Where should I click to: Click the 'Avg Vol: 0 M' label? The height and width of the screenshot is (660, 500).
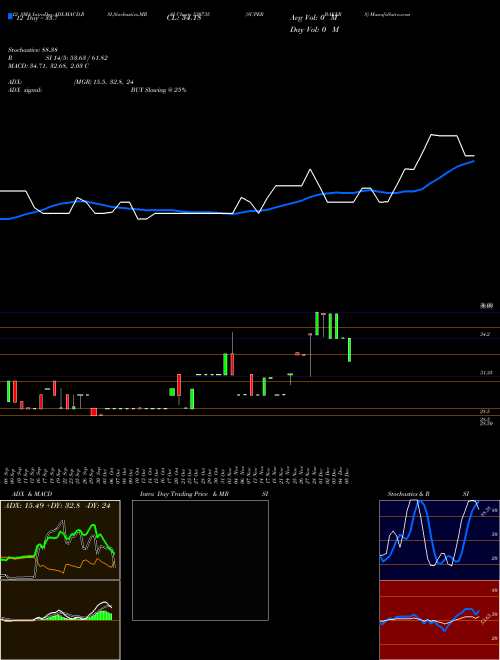click(x=314, y=18)
